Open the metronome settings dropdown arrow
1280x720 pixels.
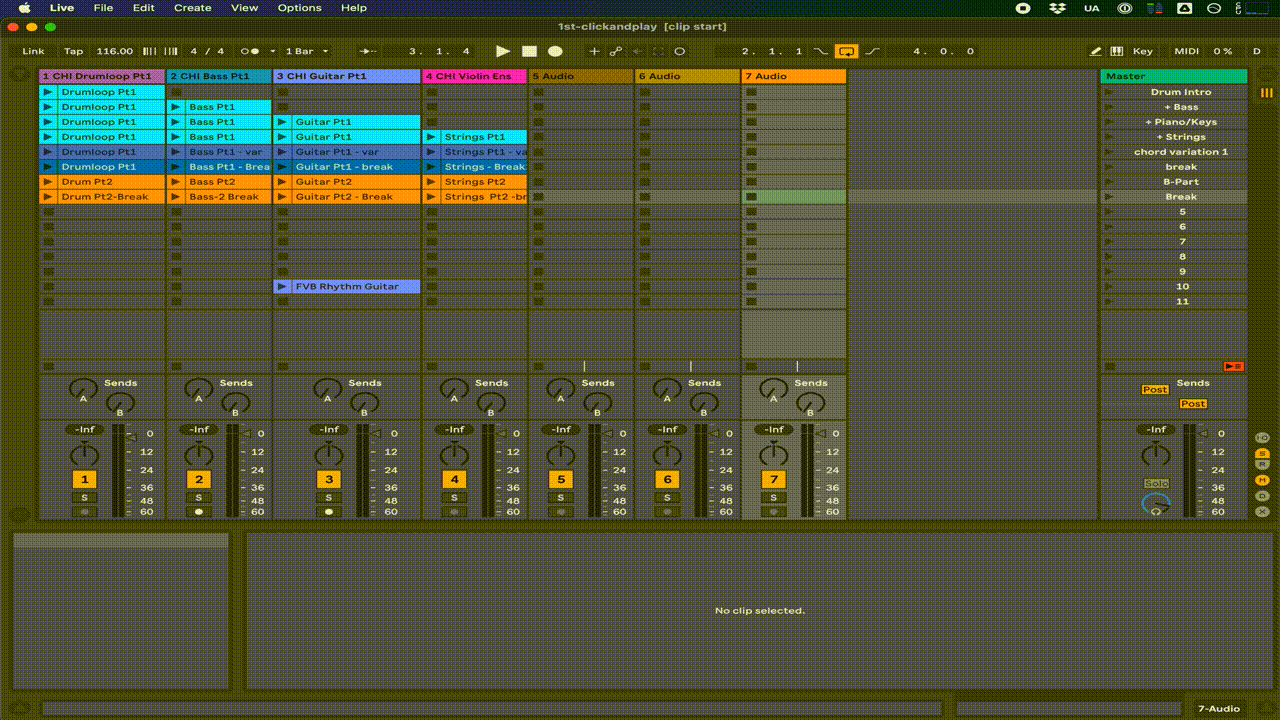271,51
